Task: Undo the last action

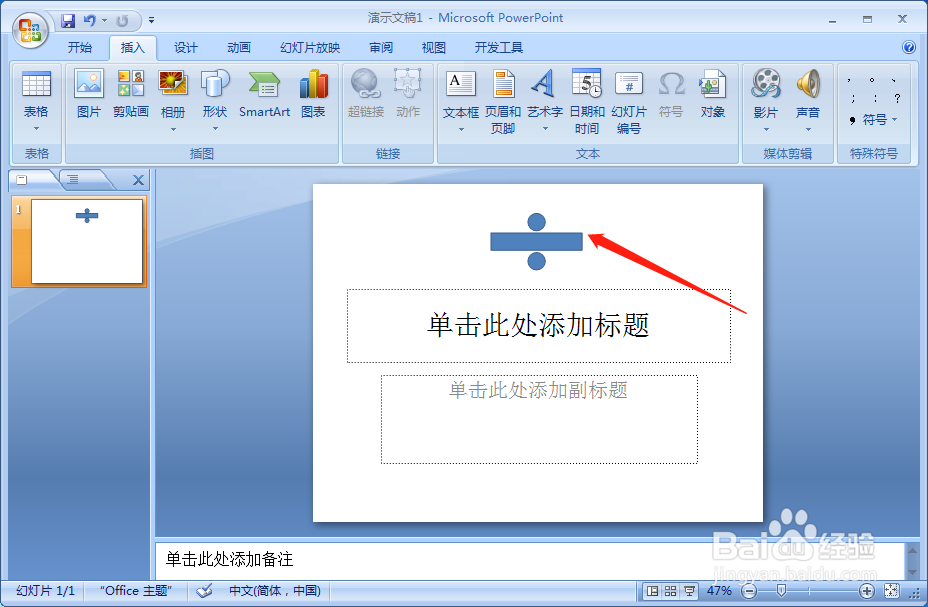Action: [90, 21]
